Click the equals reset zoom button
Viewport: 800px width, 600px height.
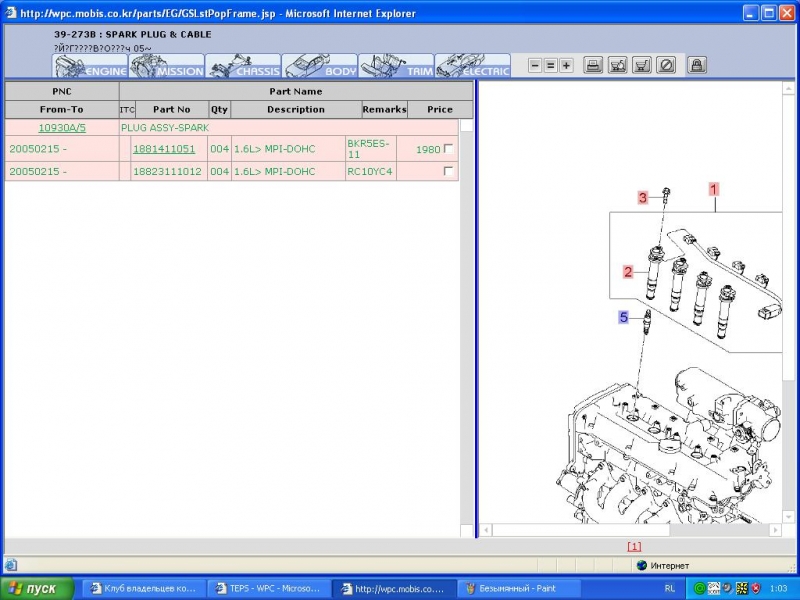[x=551, y=65]
